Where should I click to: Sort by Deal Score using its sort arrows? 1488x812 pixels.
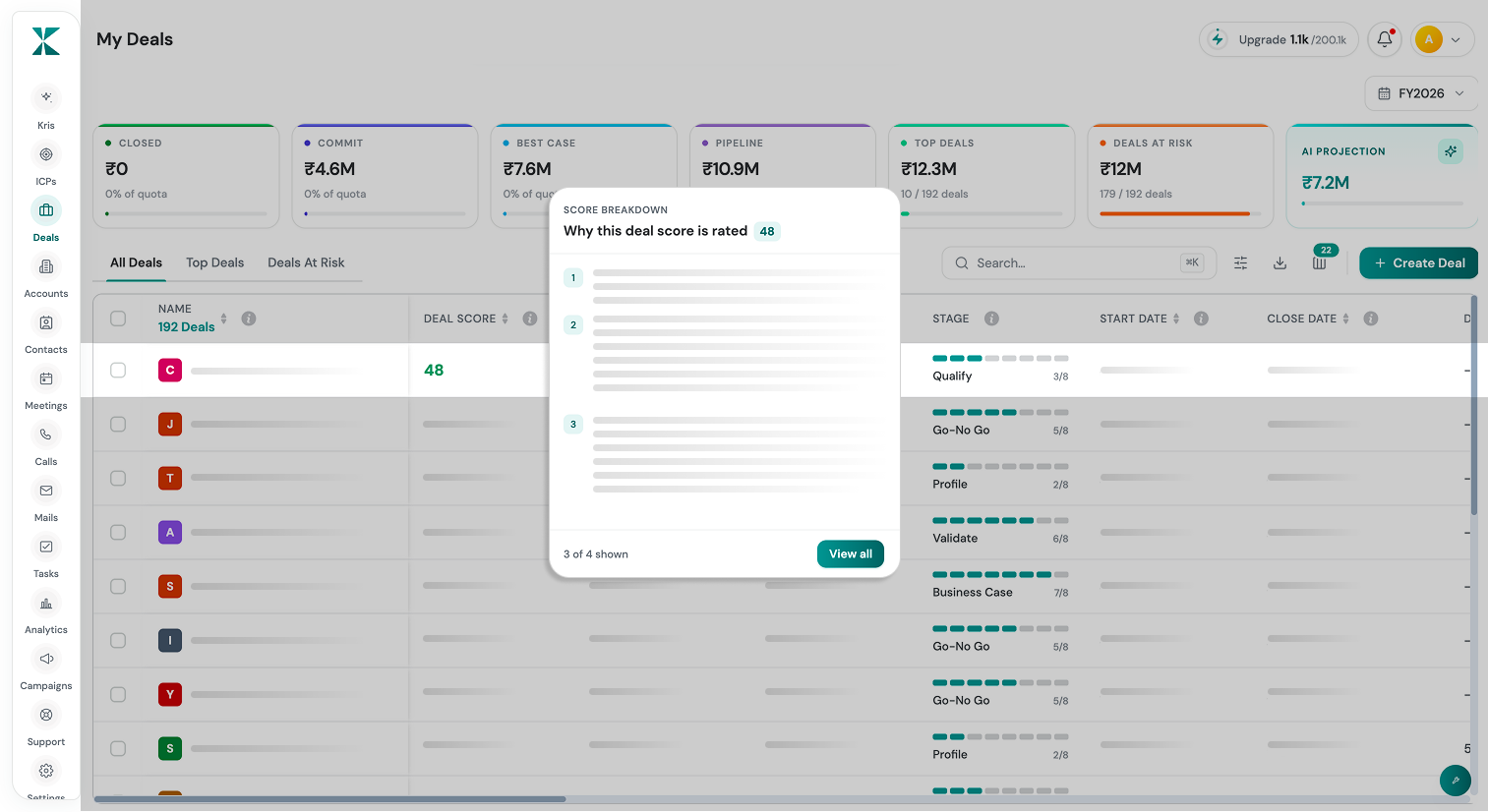click(506, 319)
